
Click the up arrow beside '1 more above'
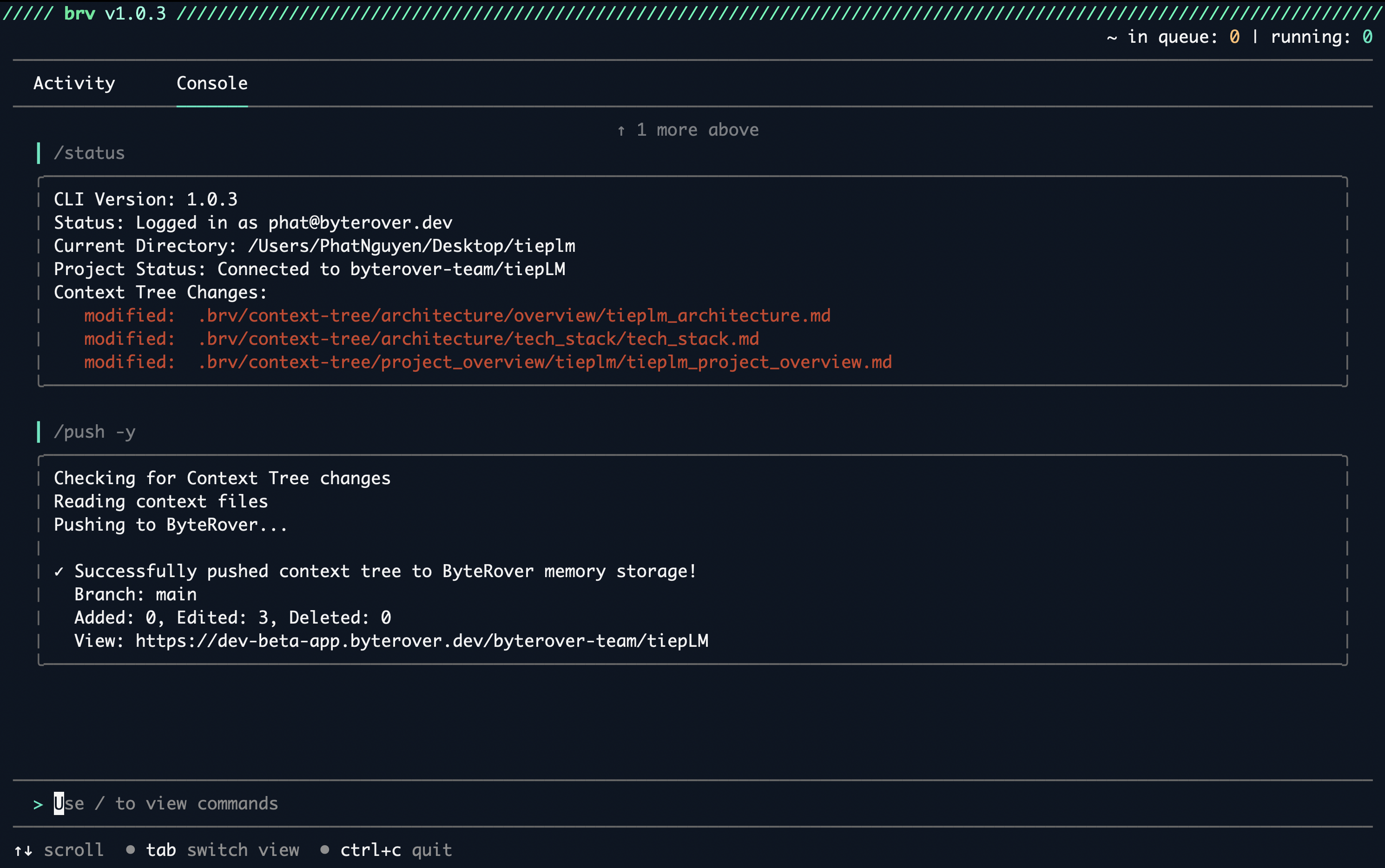tap(621, 130)
